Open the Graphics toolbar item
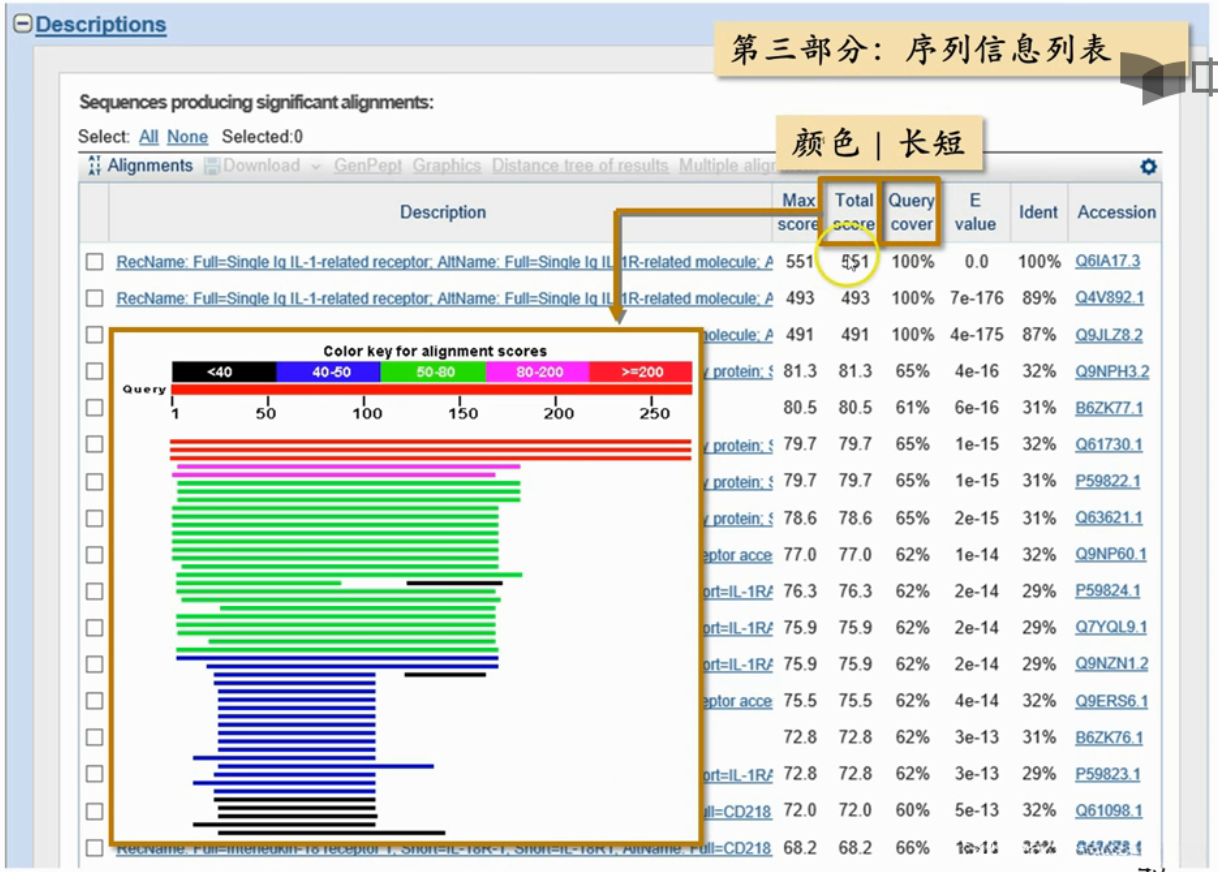Viewport: 1218px width, 872px height. tap(446, 166)
